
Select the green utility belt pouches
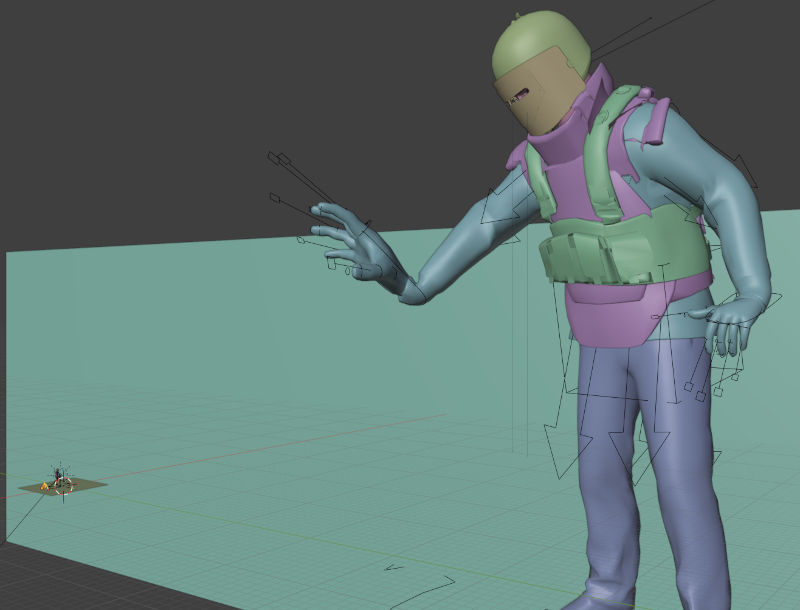point(620,257)
